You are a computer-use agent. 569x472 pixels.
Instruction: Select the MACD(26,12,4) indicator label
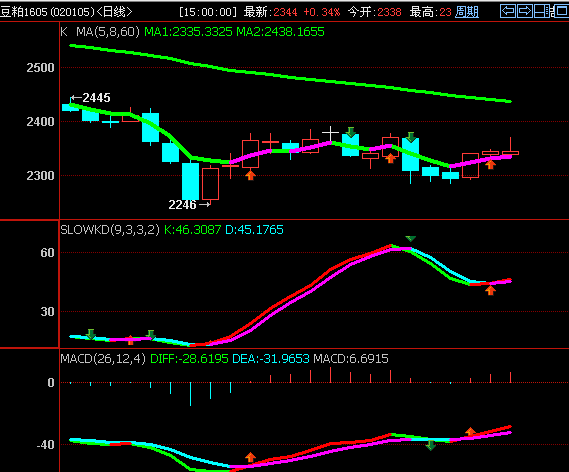tap(103, 359)
